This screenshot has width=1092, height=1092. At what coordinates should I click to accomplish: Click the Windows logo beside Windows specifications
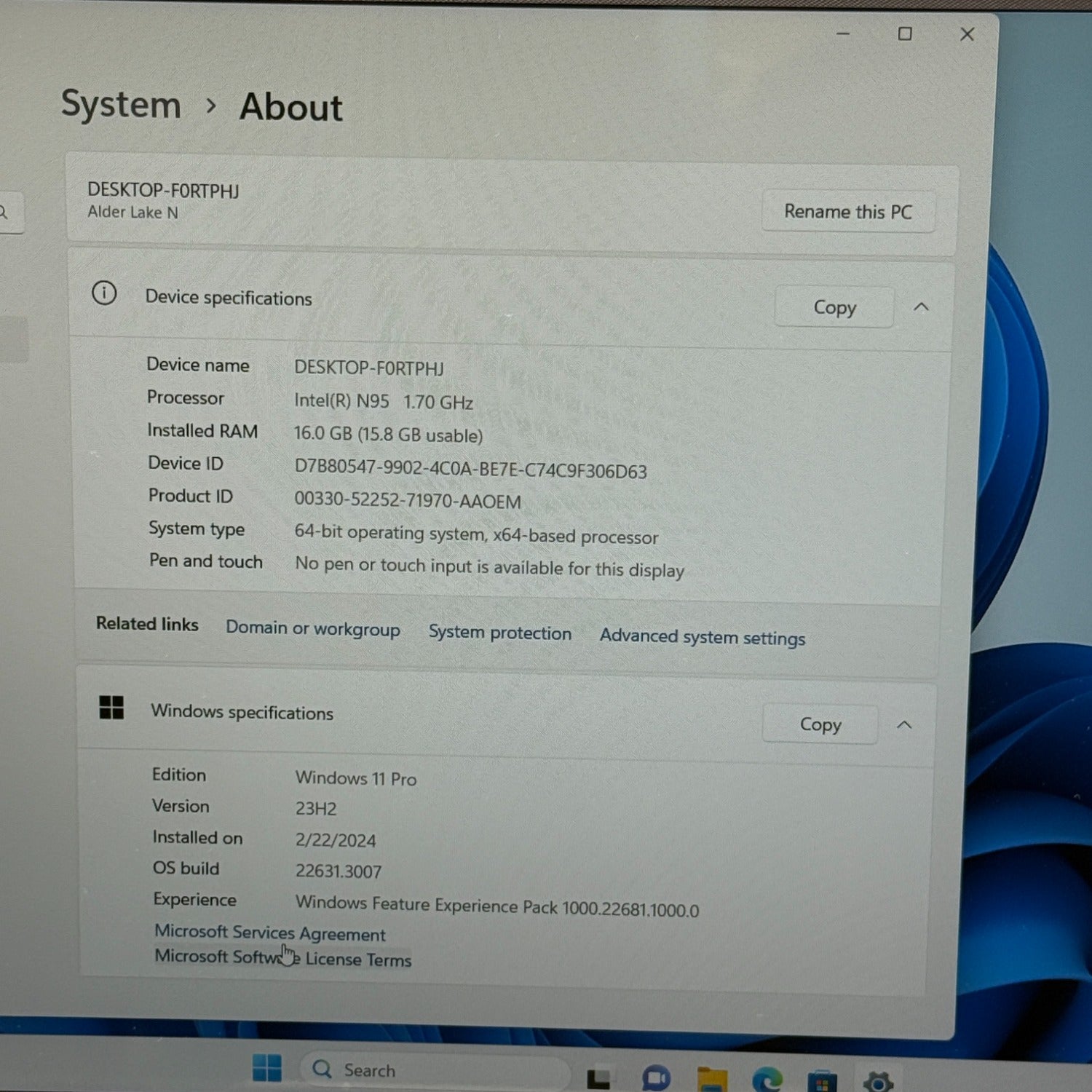[x=111, y=707]
